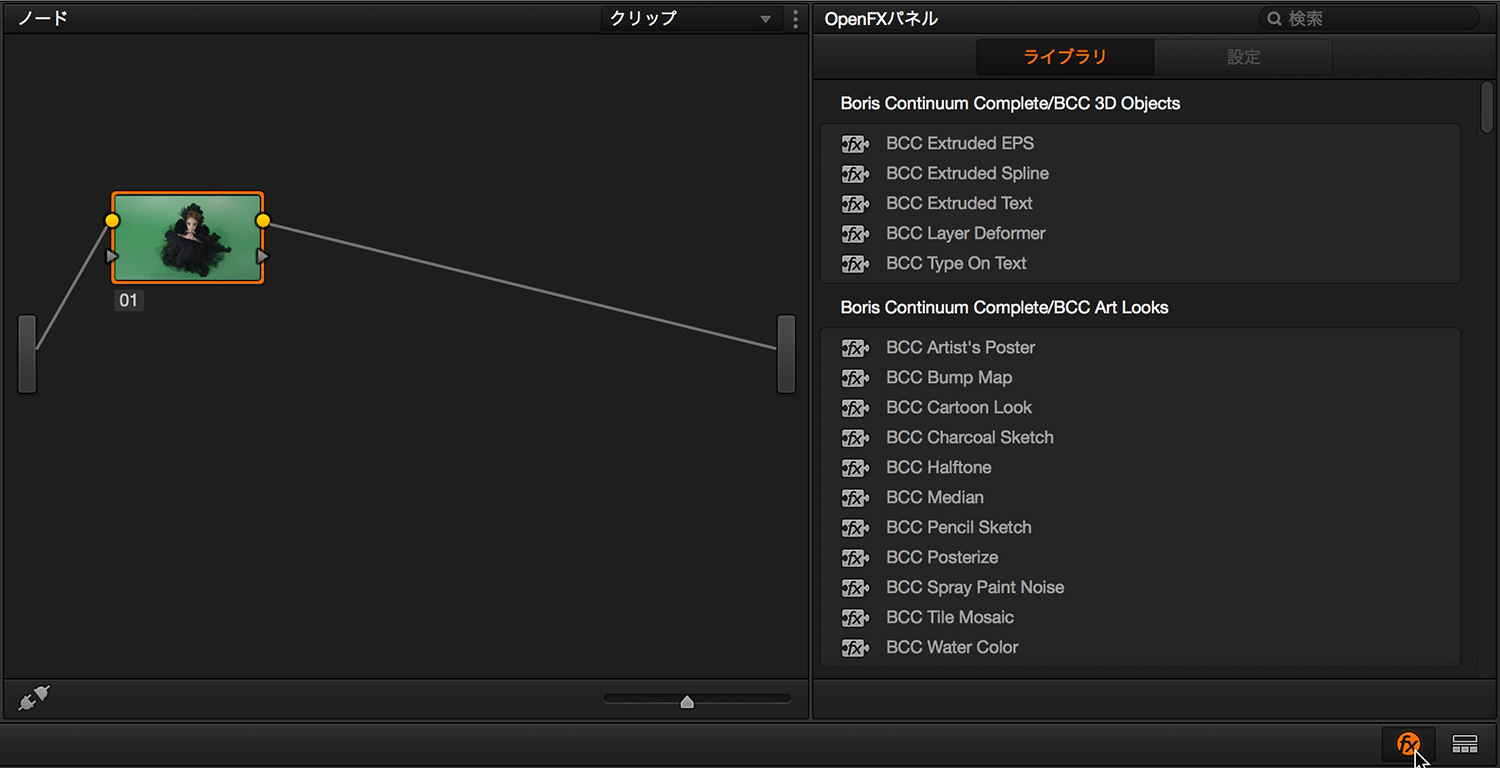Click the node zoom slider handle

point(687,702)
